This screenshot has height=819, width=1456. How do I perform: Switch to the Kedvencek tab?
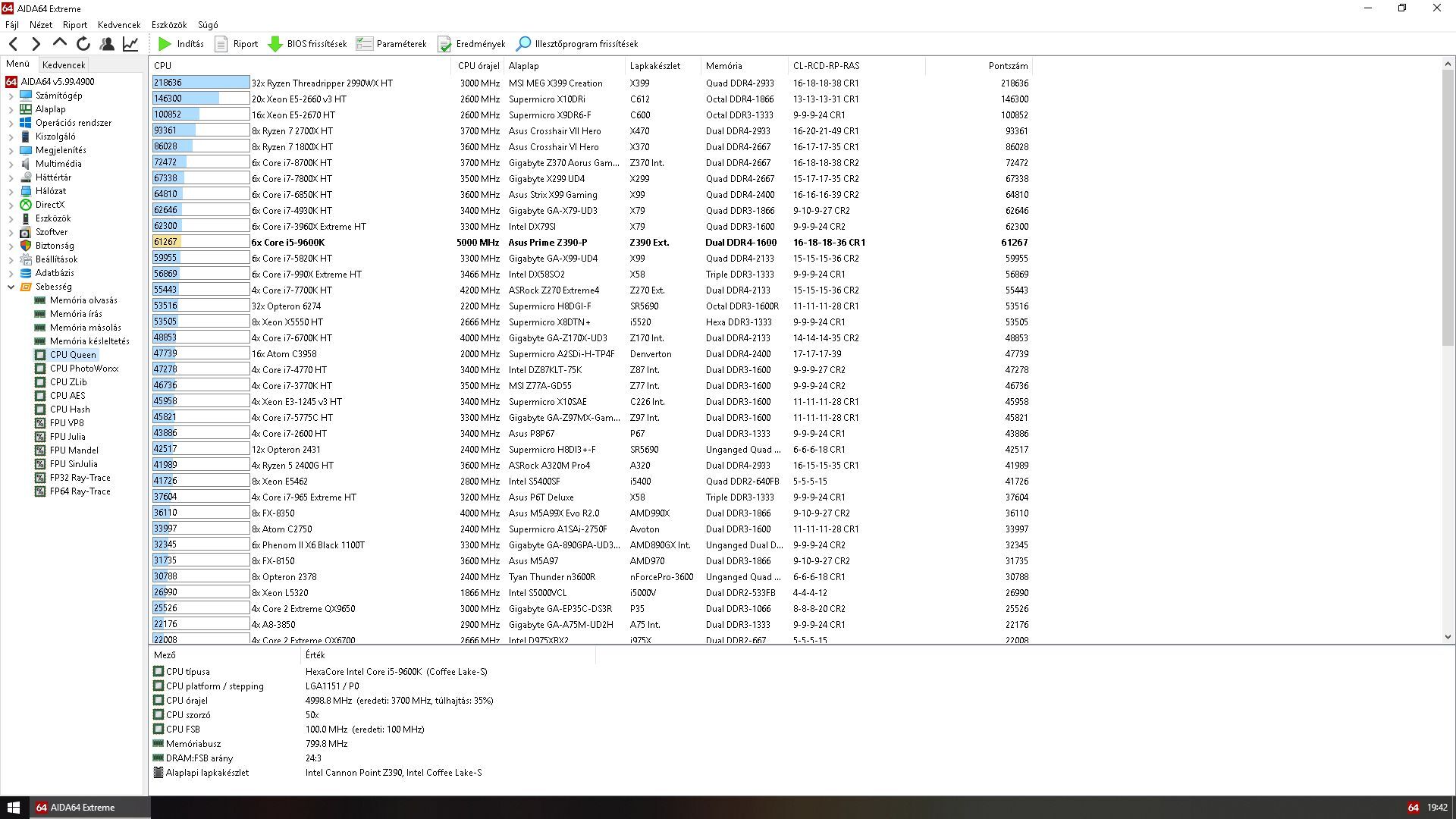[x=64, y=65]
